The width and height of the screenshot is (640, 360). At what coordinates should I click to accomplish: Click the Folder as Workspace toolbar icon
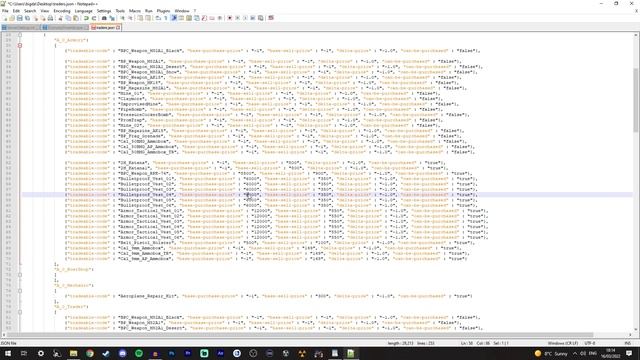(211, 18)
